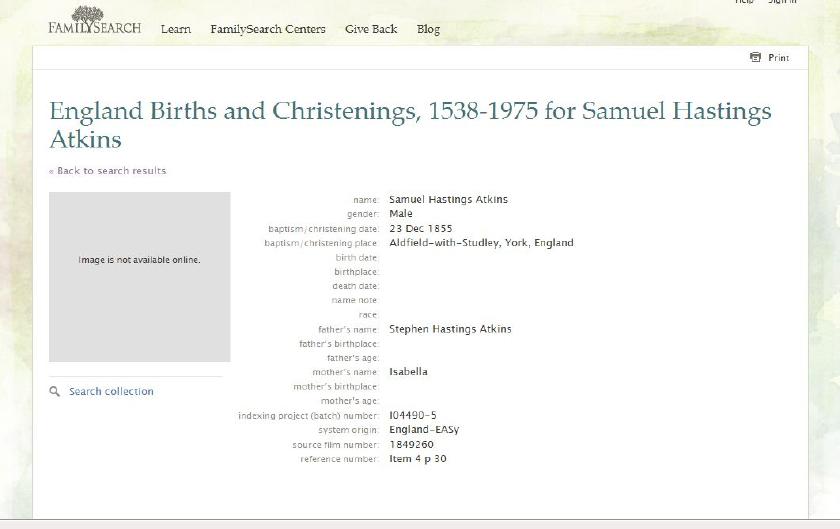Click the mother's name Isabella

coord(408,372)
